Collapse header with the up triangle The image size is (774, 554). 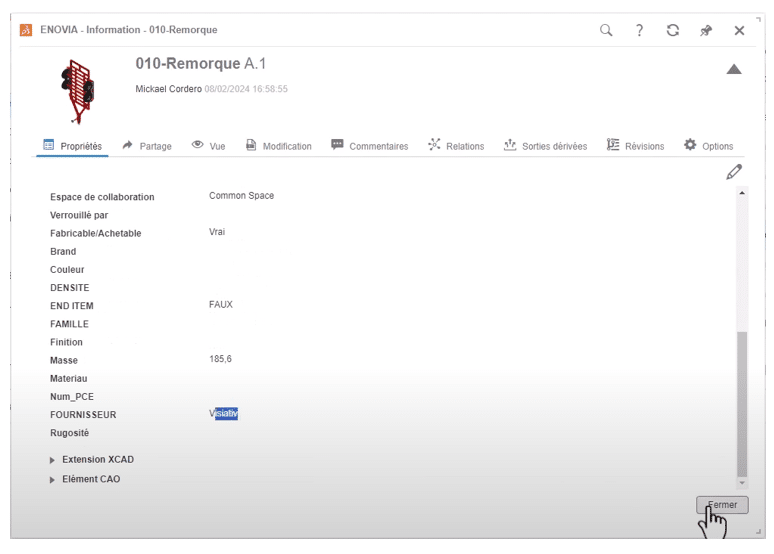click(x=733, y=69)
